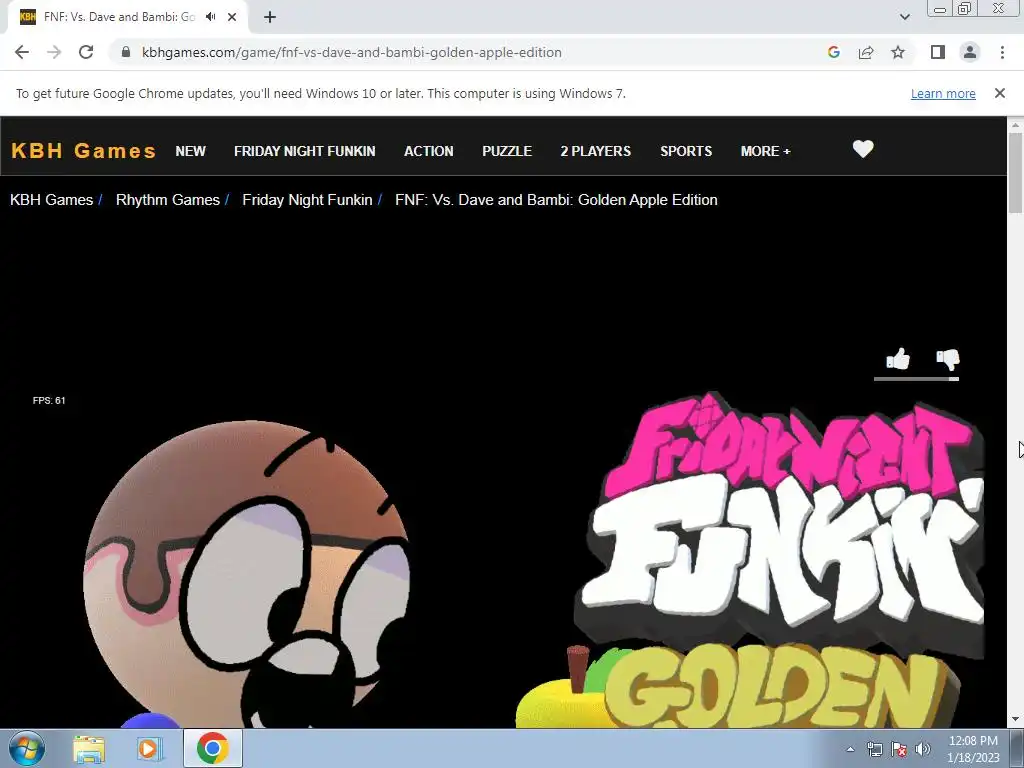This screenshot has width=1024, height=768.
Task: Open the NEW games menu item
Action: 191,151
